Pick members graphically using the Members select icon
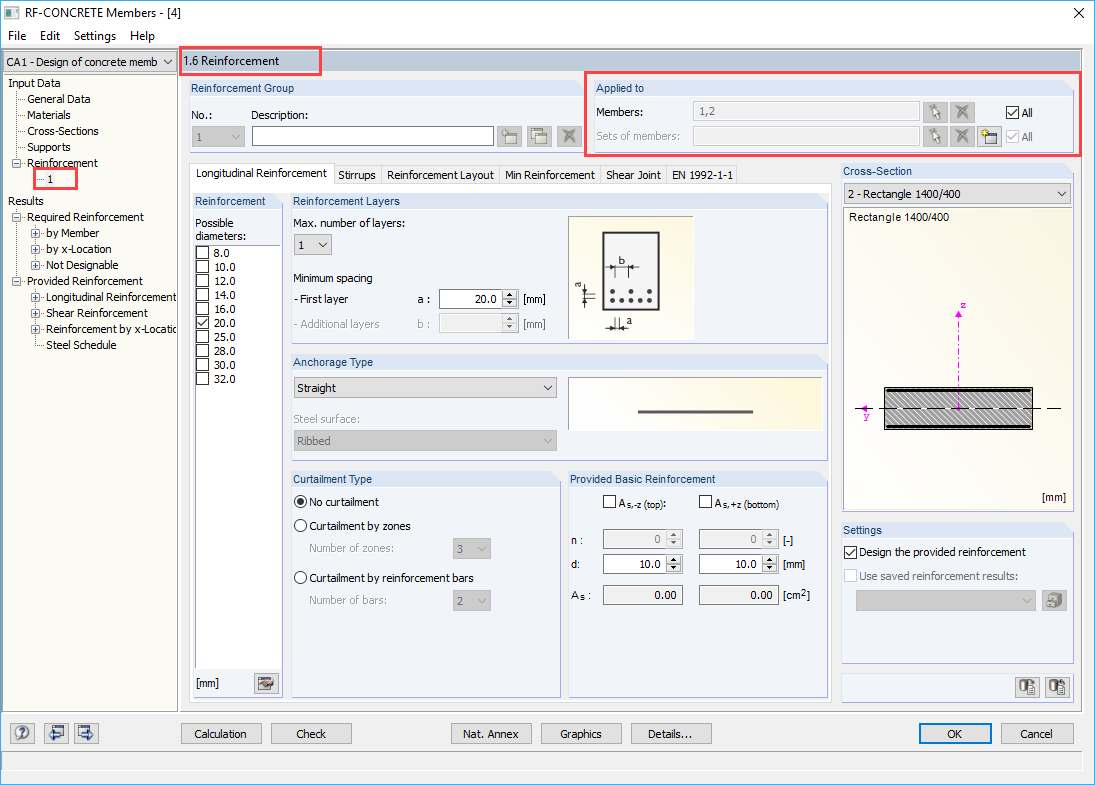The image size is (1095, 785). 935,112
